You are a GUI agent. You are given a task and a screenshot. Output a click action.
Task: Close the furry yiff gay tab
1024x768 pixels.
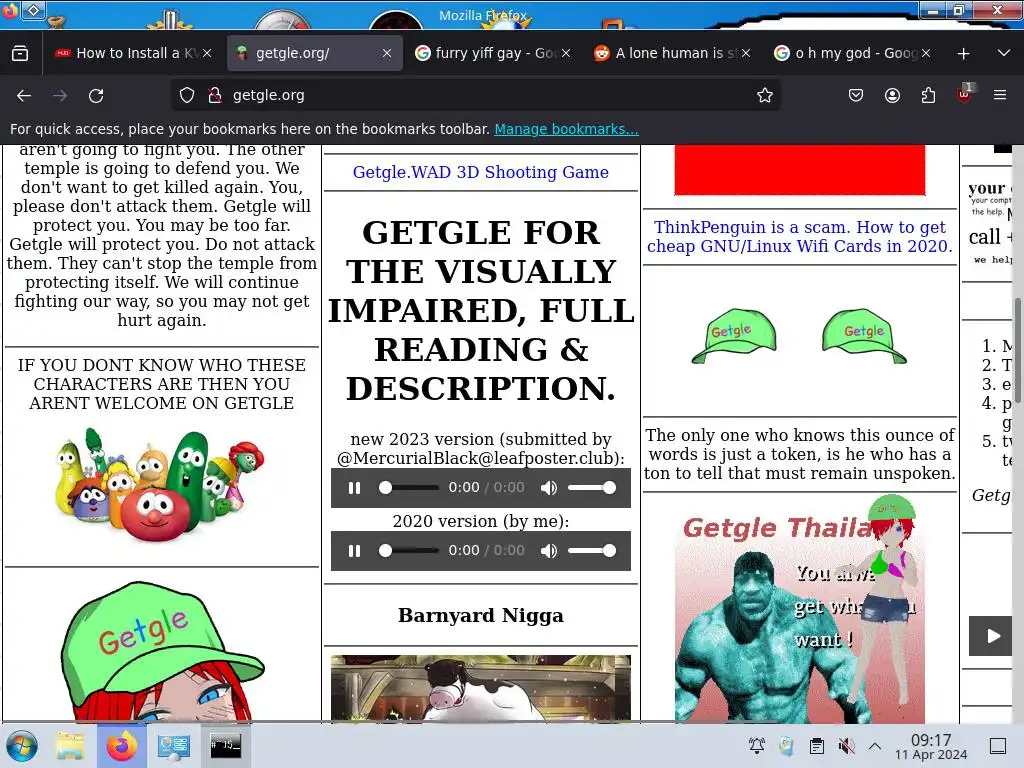(x=566, y=53)
